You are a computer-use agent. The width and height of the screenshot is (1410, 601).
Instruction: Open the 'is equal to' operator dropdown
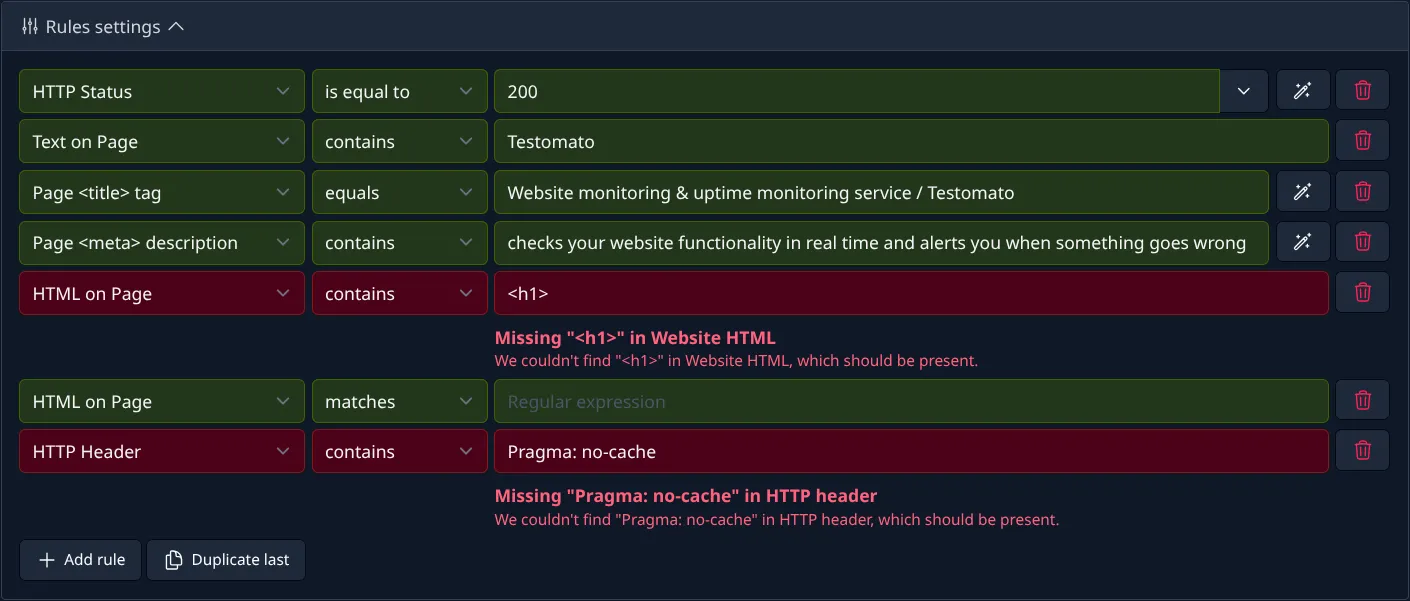(x=399, y=91)
